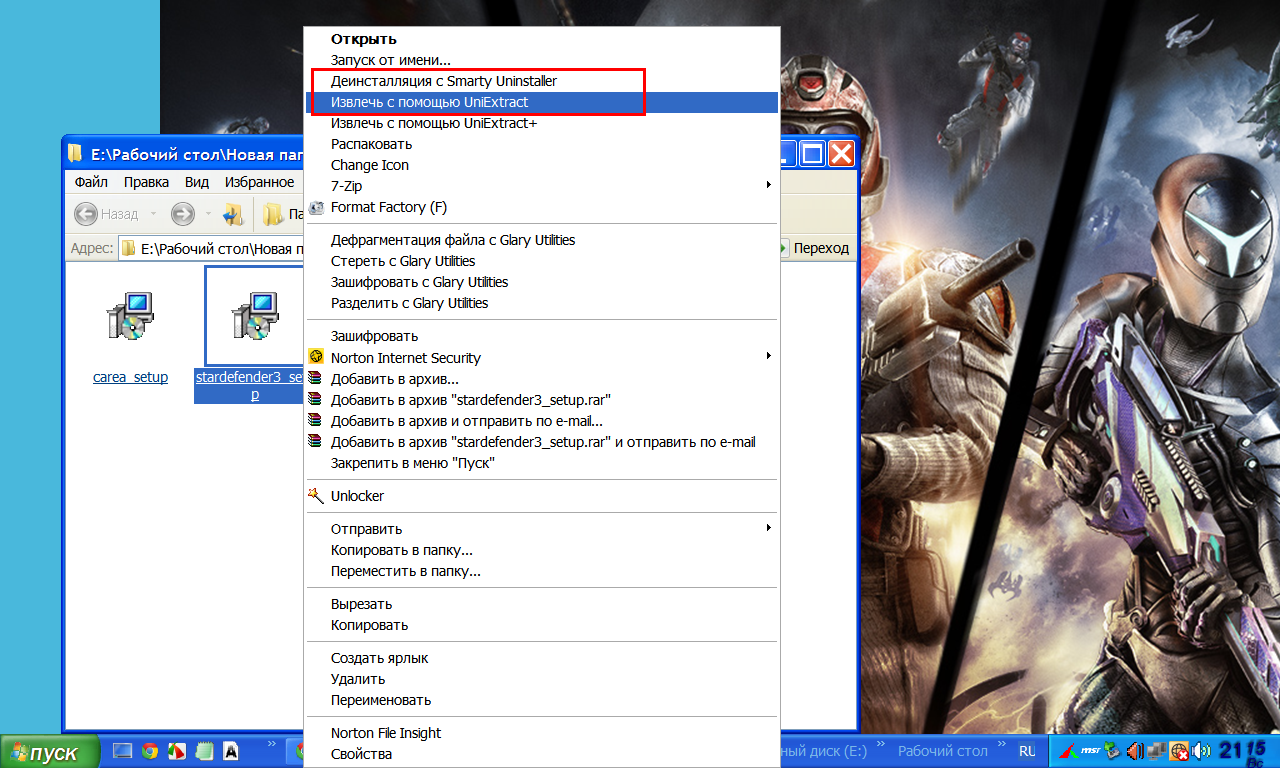
Task: Open 'Norton File Insight'
Action: pos(541,733)
